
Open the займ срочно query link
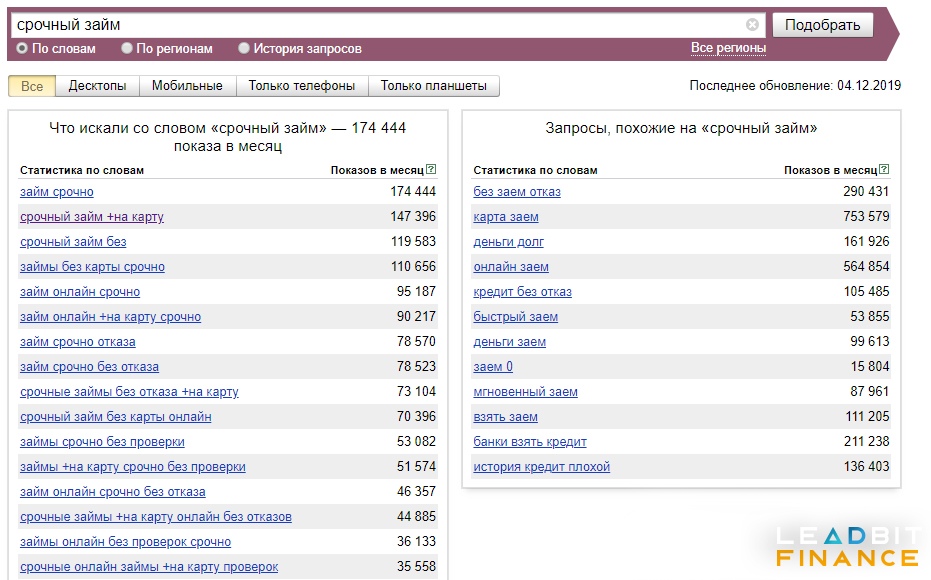56,192
